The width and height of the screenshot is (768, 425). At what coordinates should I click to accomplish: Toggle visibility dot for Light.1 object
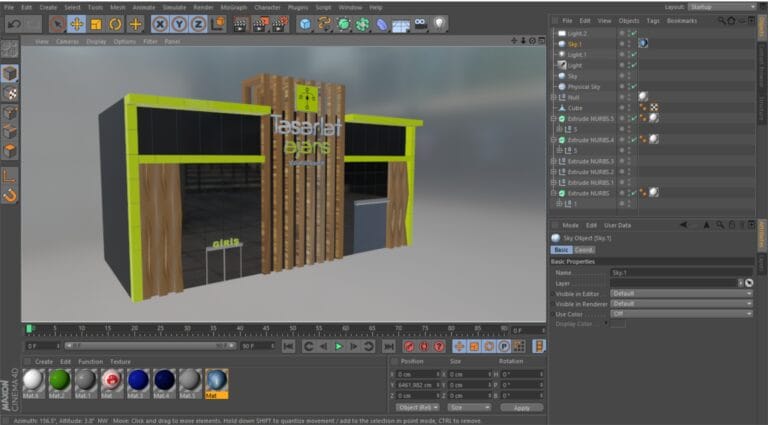(622, 54)
